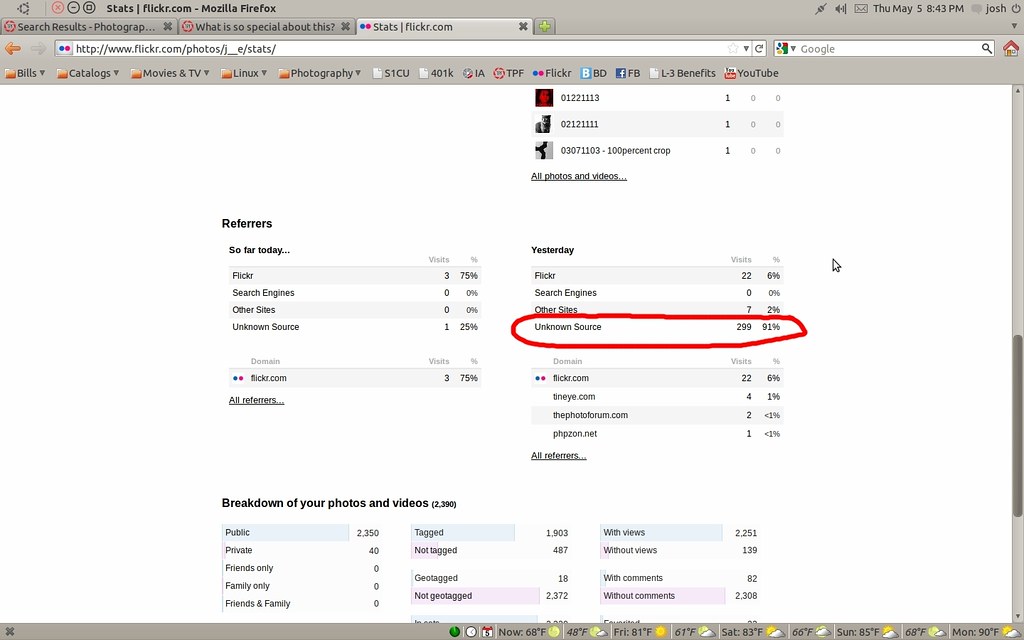
Task: Open the Photography bookmark folder
Action: coord(319,73)
